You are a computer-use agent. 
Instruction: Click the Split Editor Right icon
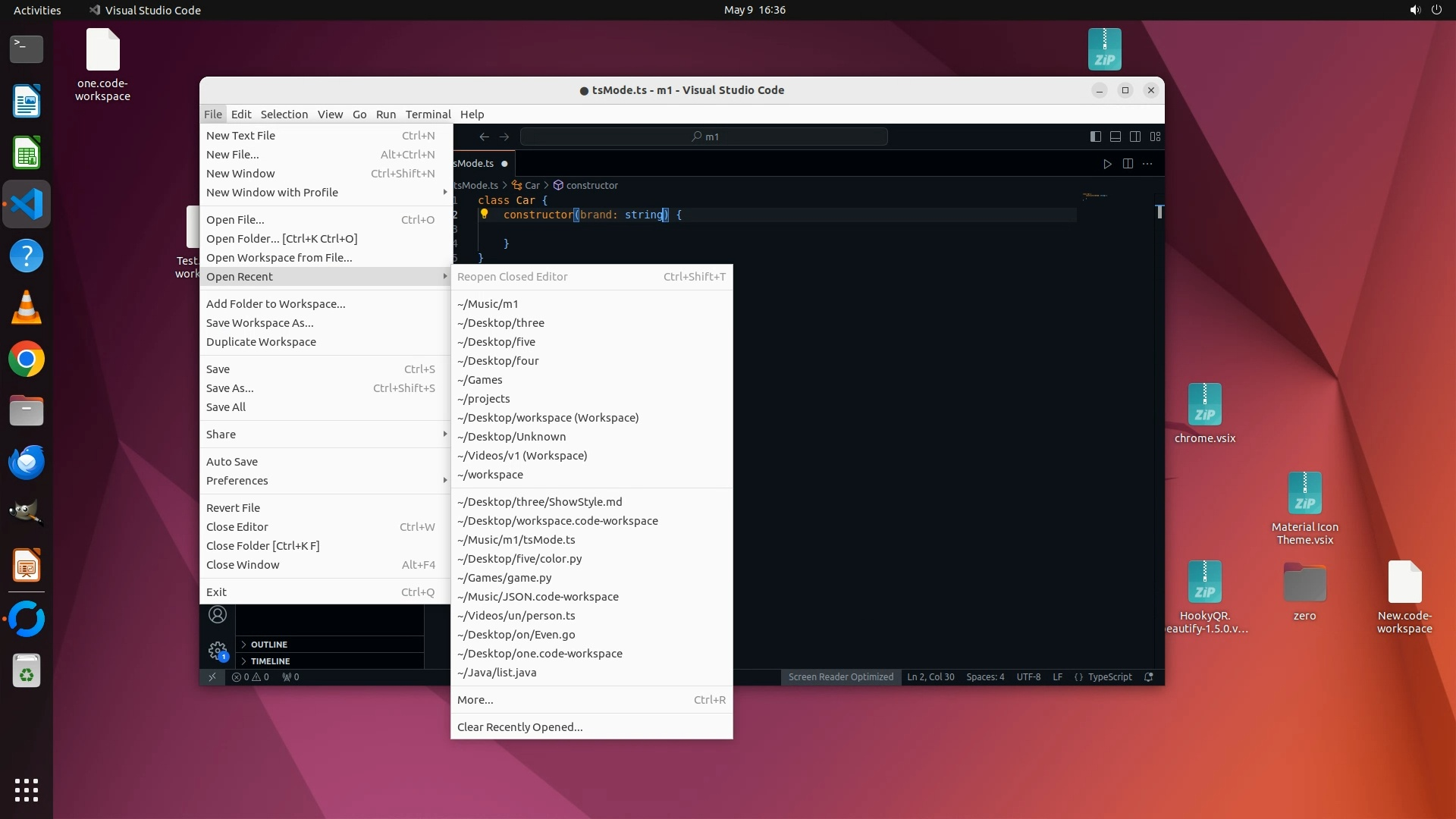click(1128, 164)
